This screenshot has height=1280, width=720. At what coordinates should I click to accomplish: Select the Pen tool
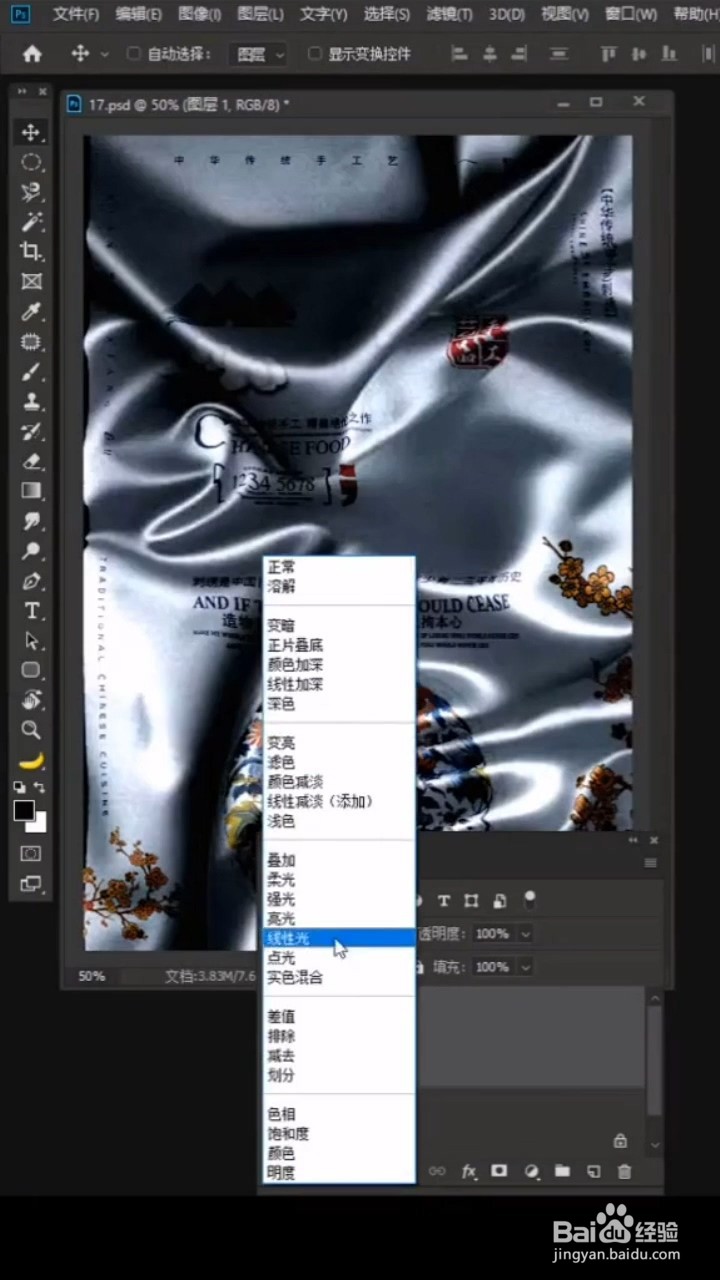[32, 581]
